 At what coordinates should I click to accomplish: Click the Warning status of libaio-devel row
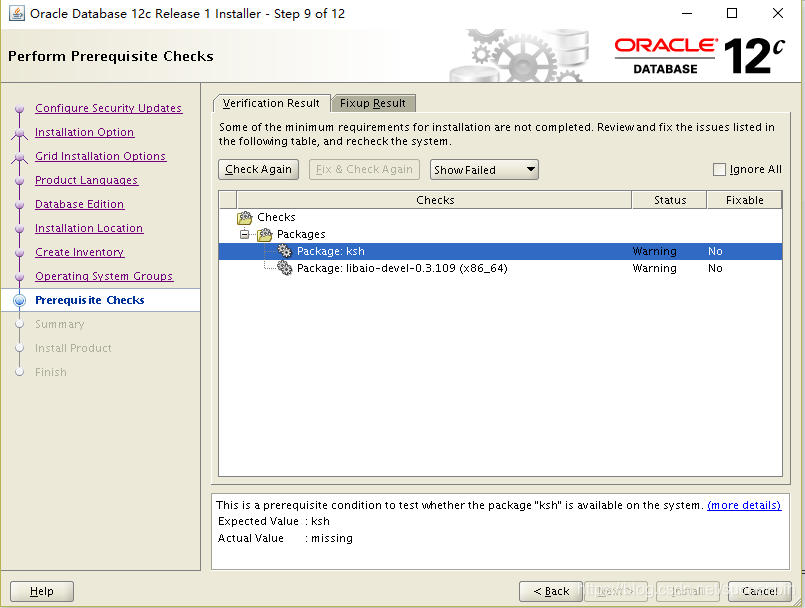click(x=655, y=268)
